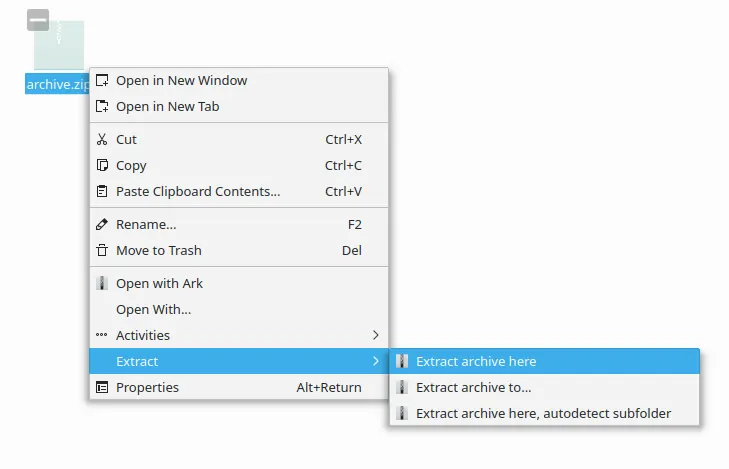729x469 pixels.
Task: Click the scissors Cut icon
Action: tap(102, 139)
